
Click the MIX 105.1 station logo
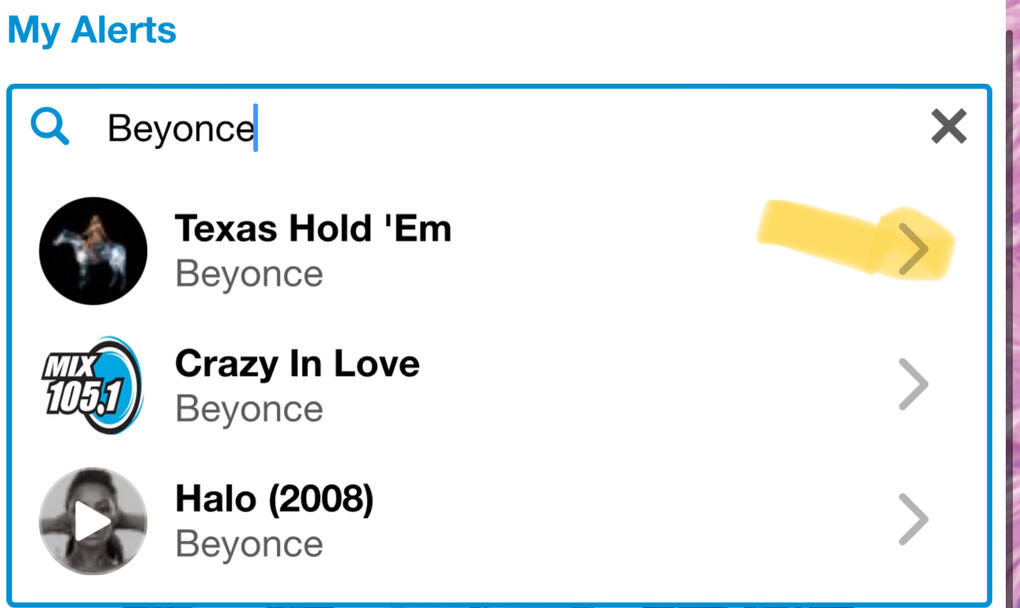pyautogui.click(x=93, y=385)
